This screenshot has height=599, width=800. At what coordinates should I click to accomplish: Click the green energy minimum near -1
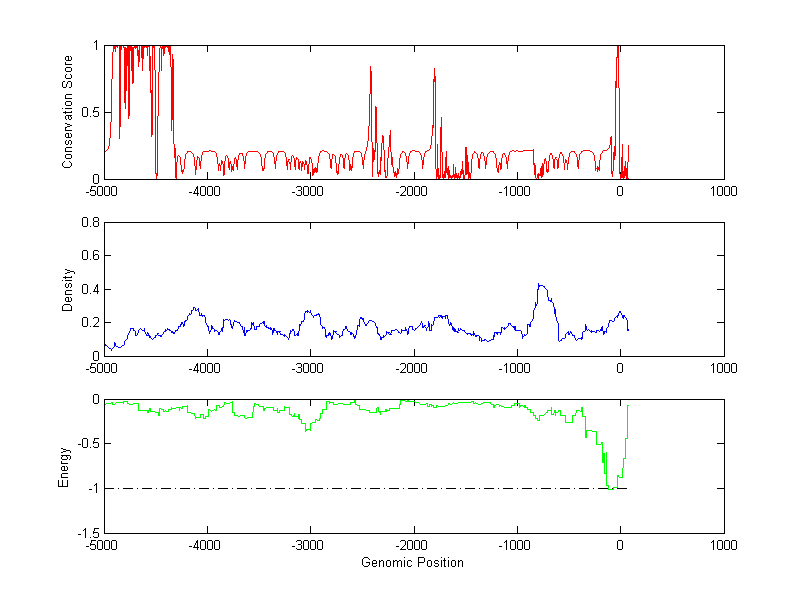tap(609, 486)
